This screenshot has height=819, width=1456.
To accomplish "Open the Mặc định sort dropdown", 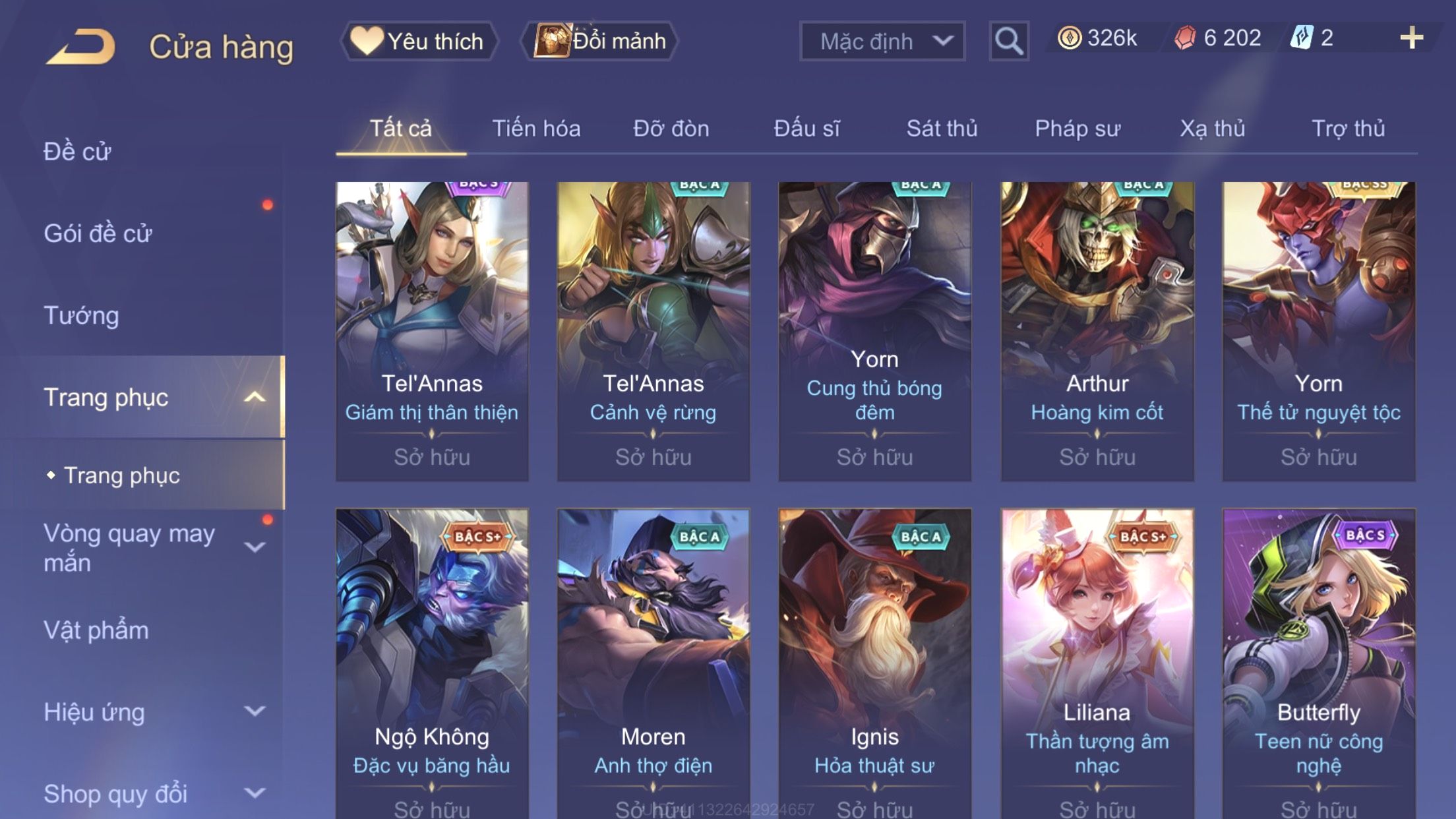I will click(882, 41).
